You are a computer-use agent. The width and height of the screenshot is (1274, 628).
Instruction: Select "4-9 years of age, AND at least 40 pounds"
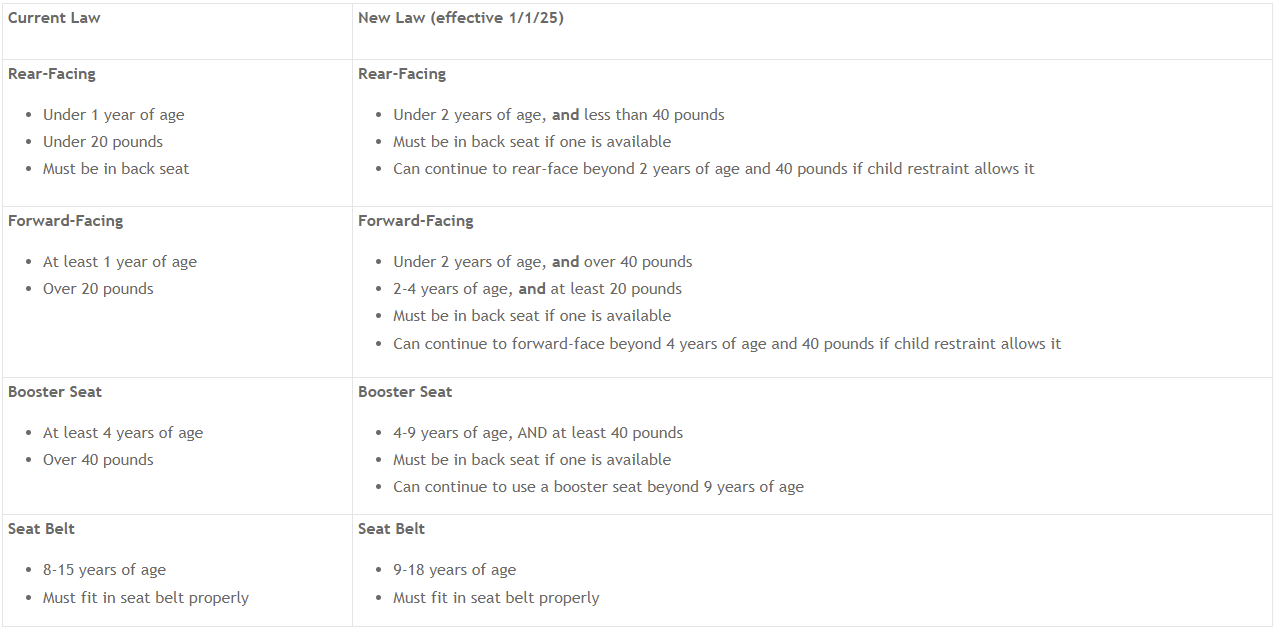(x=538, y=433)
